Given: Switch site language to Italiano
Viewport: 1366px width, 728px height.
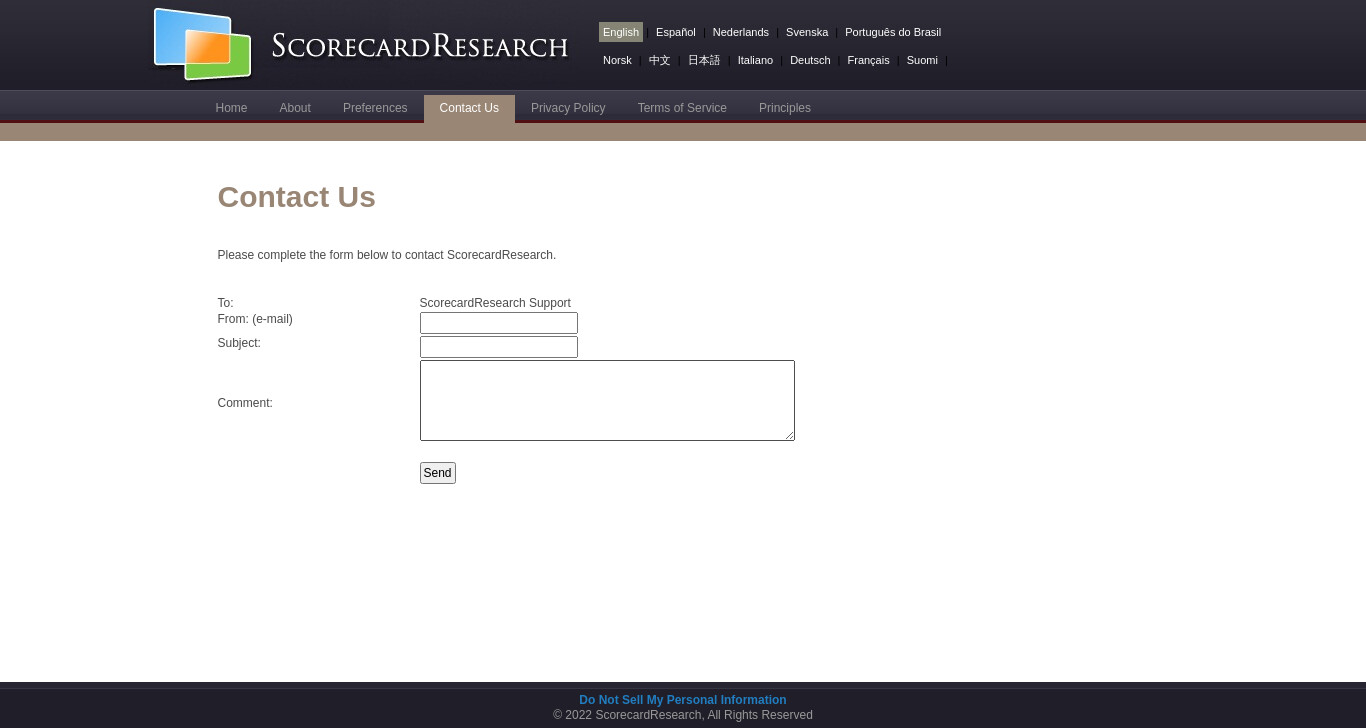Looking at the screenshot, I should tap(755, 60).
